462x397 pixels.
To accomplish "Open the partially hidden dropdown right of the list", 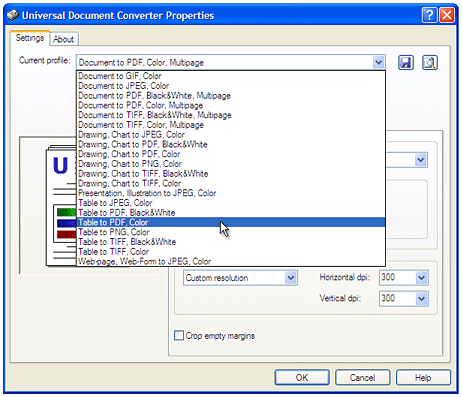I will pyautogui.click(x=421, y=160).
